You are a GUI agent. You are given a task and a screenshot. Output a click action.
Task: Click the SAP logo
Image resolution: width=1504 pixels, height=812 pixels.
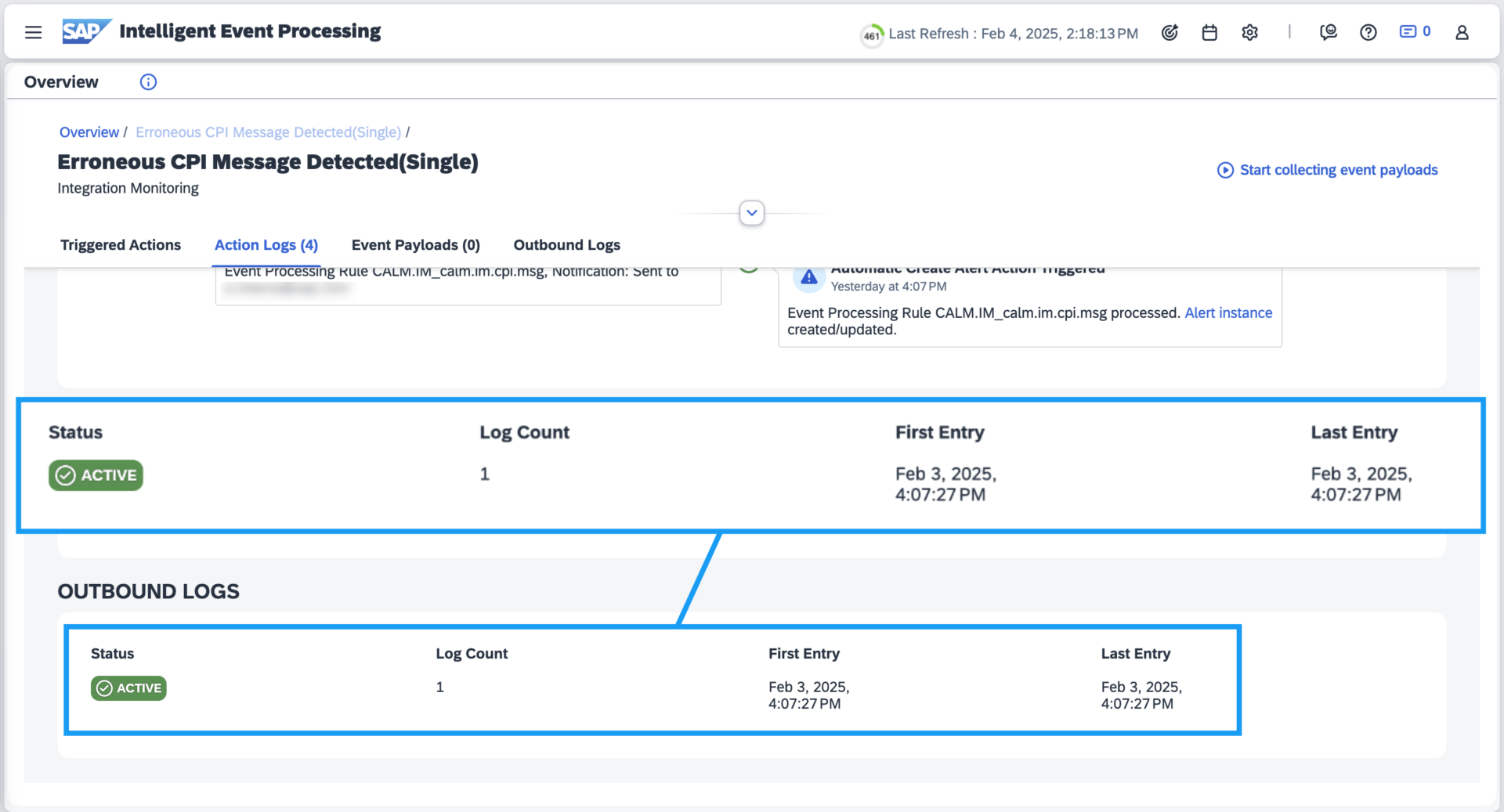[85, 31]
